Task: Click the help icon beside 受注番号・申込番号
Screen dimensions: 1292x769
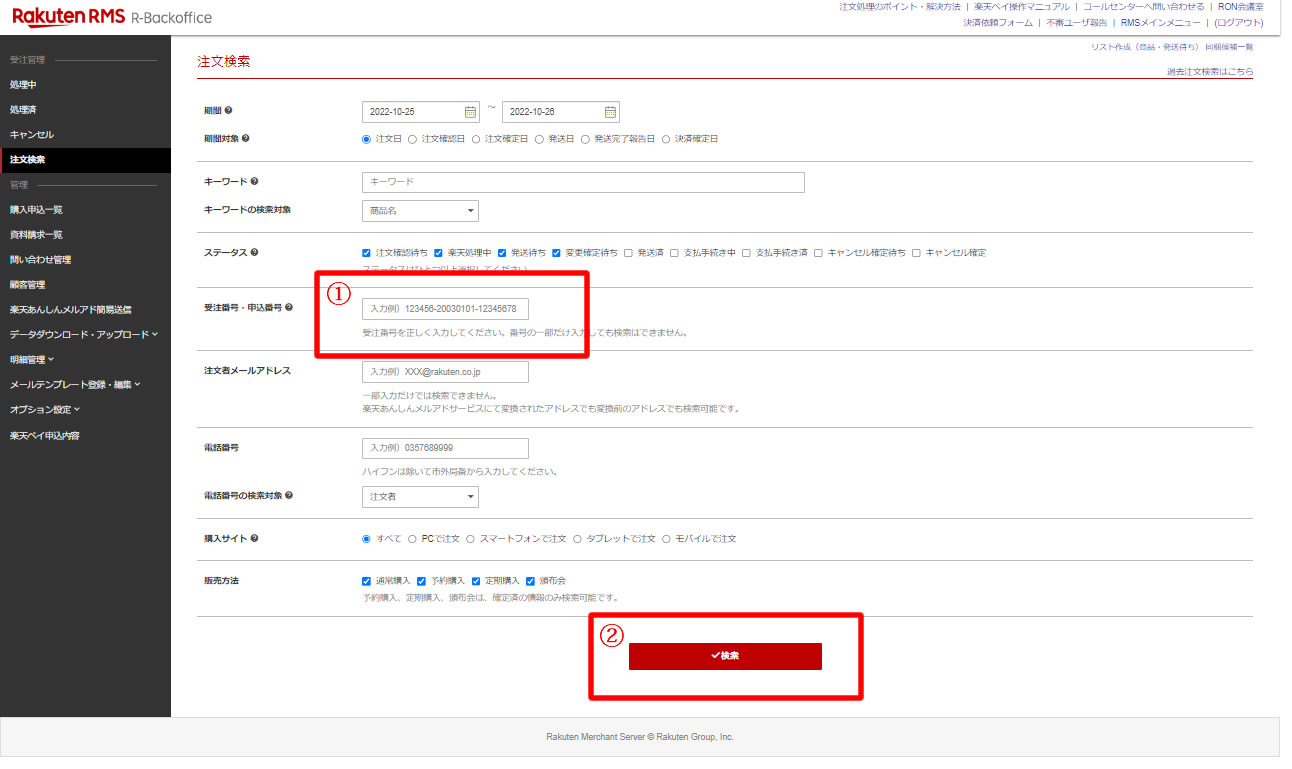Action: coord(289,308)
